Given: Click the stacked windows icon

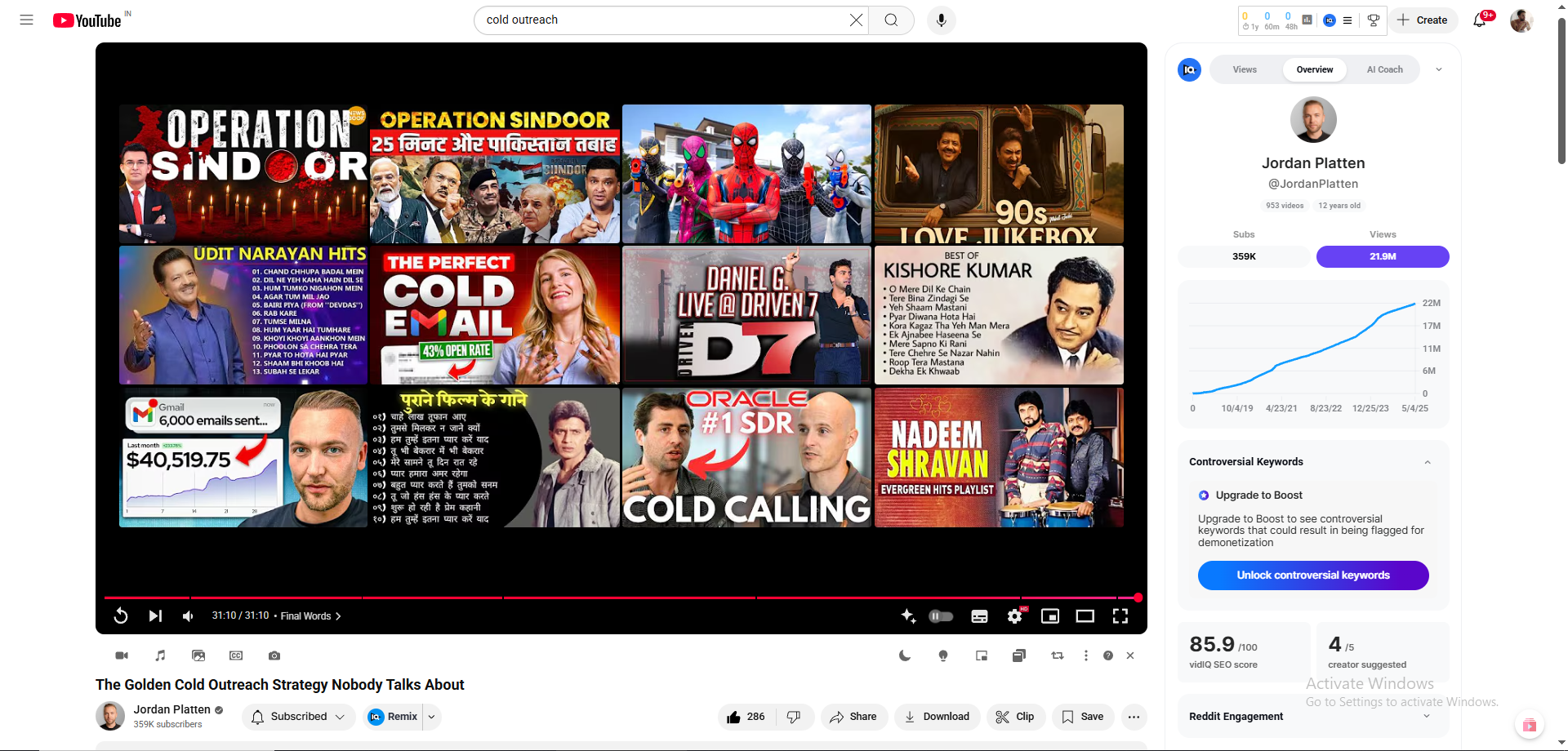Looking at the screenshot, I should (x=1019, y=655).
